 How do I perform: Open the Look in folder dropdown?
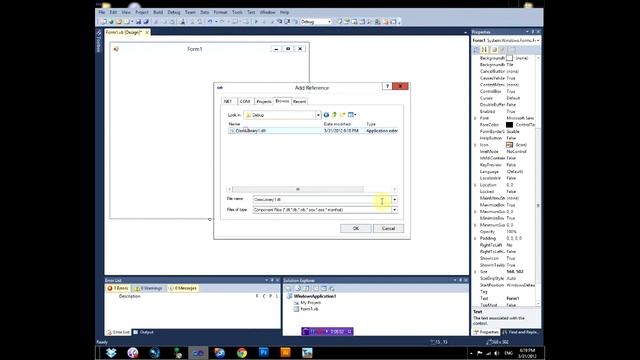(x=318, y=115)
